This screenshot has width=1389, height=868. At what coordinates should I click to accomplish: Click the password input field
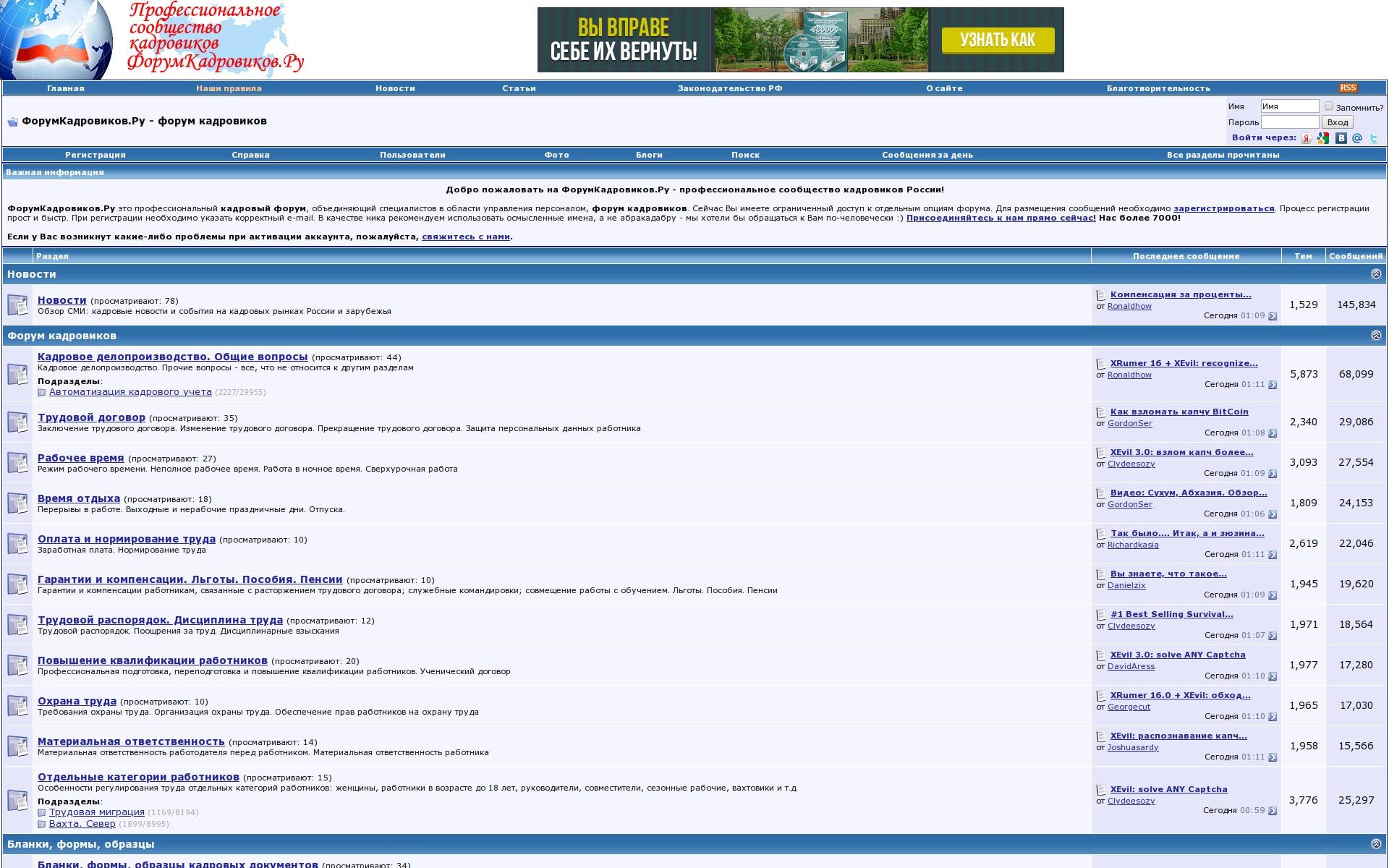[1289, 122]
